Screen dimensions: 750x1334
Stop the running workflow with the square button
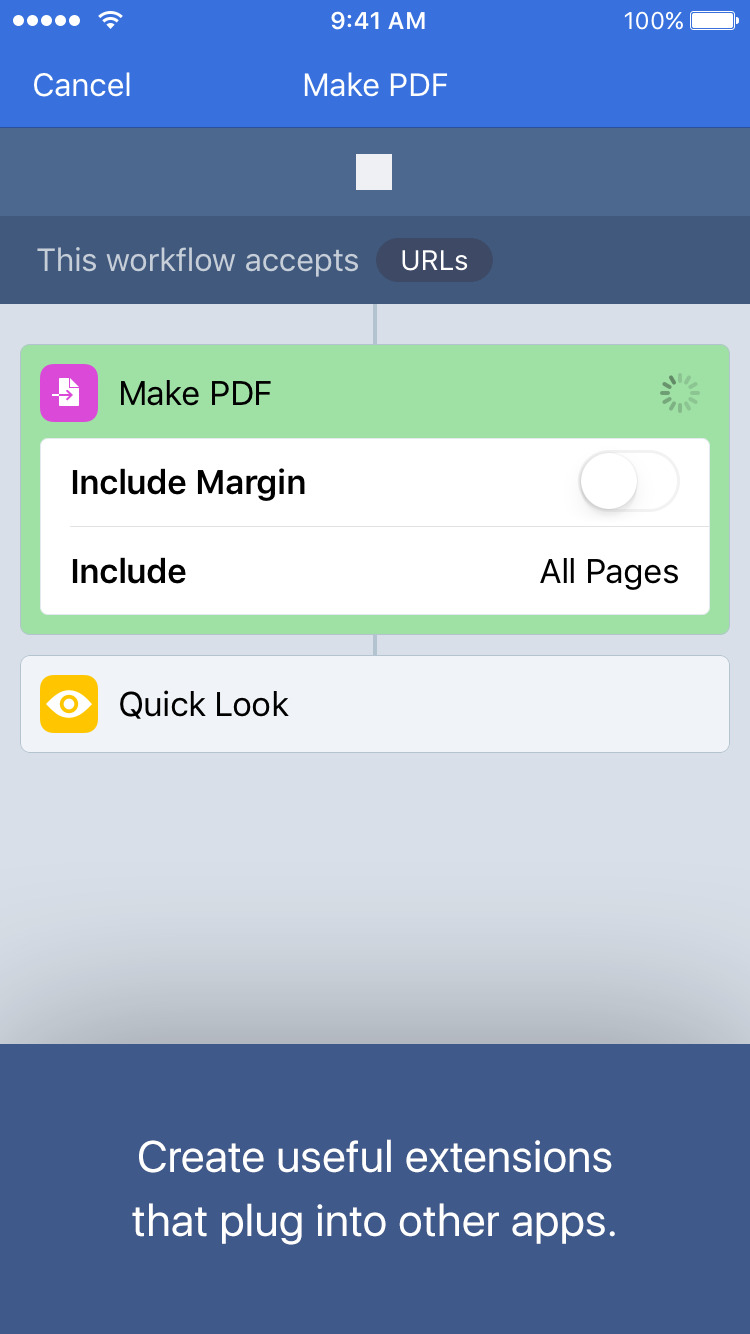(x=374, y=172)
